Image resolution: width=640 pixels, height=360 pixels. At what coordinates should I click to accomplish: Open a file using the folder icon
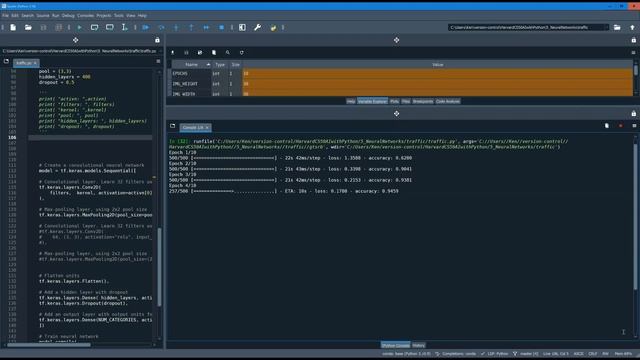click(x=28, y=27)
